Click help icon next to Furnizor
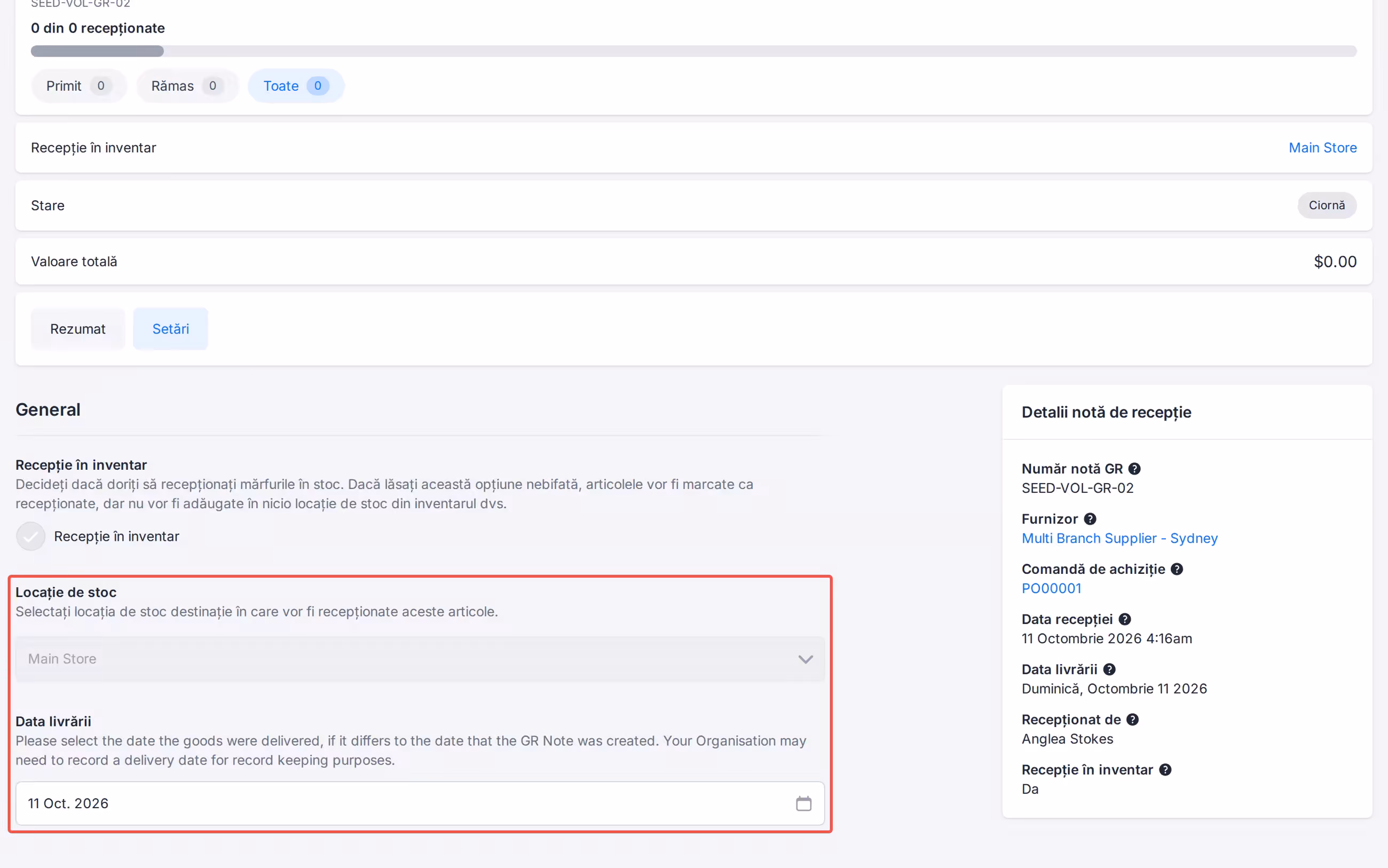Image resolution: width=1388 pixels, height=868 pixels. (x=1090, y=519)
